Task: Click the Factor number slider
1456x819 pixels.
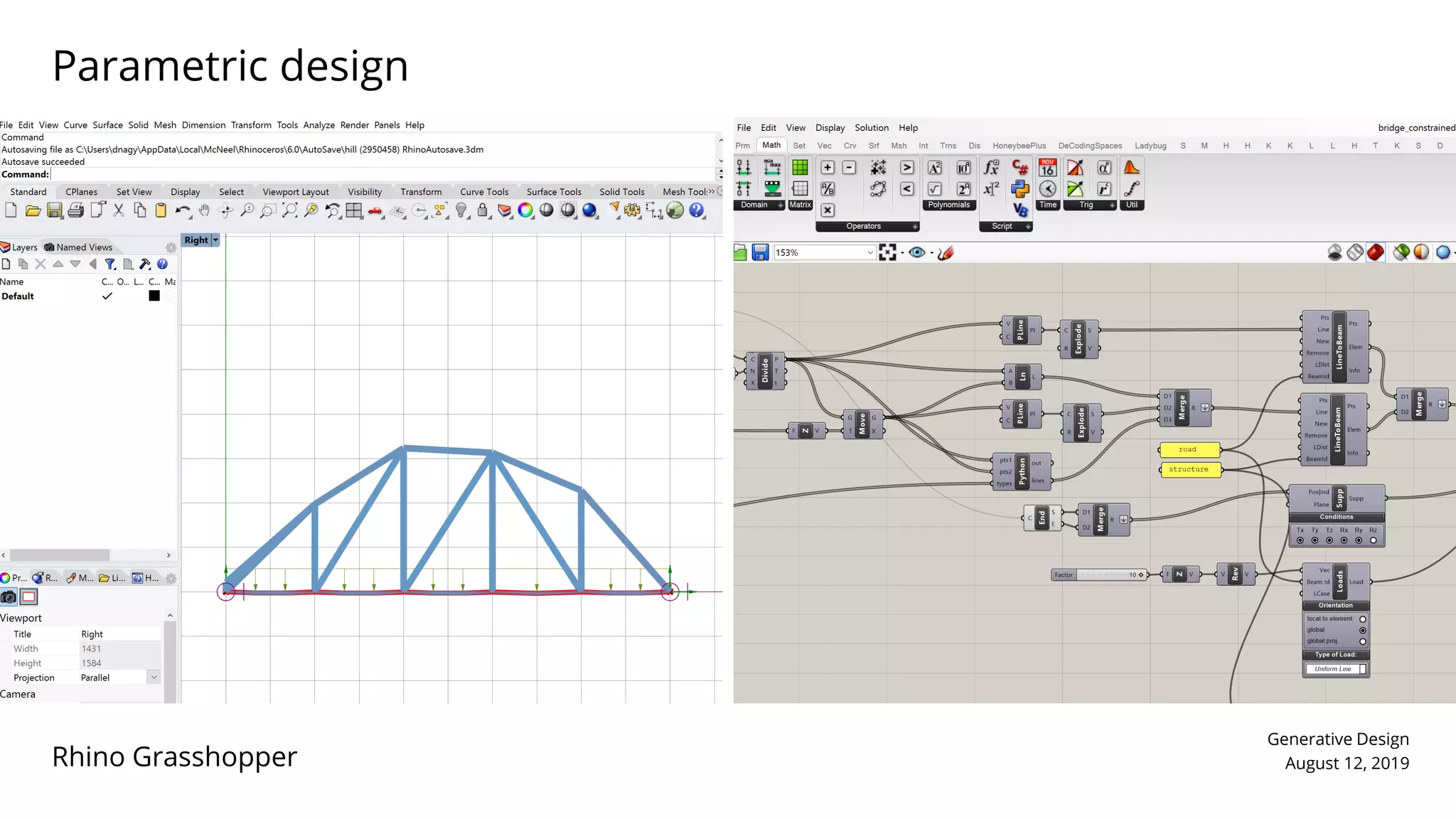Action: 1099,574
